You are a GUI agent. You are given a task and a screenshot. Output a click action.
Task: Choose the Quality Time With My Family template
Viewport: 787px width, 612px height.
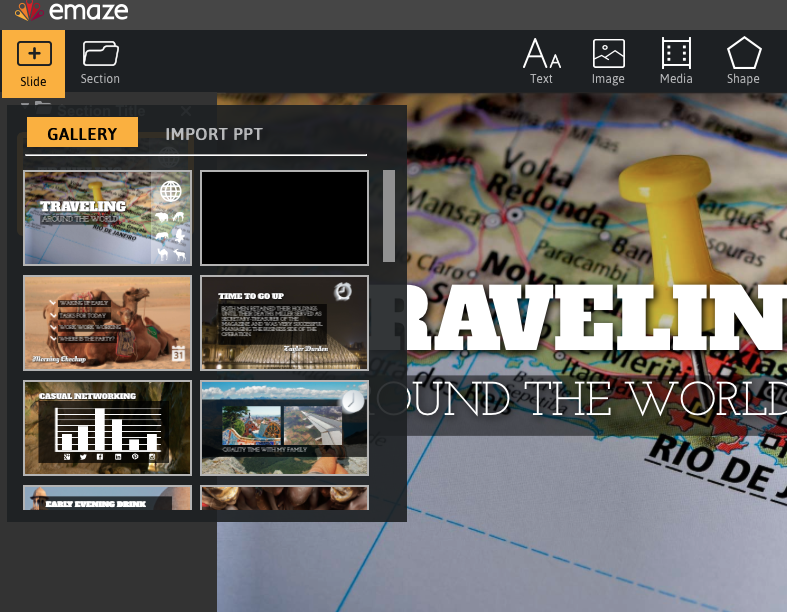tap(285, 428)
